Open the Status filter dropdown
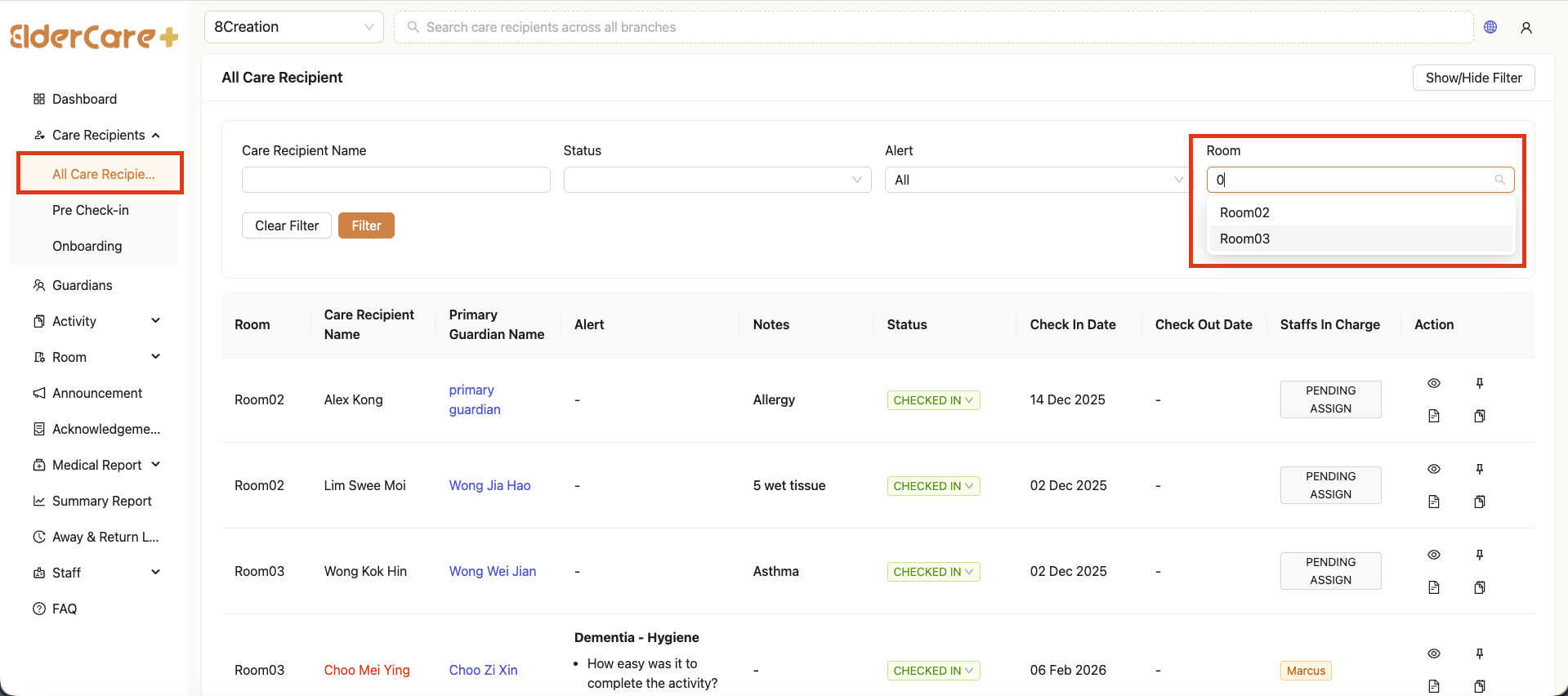Image resolution: width=1568 pixels, height=696 pixels. pos(717,180)
